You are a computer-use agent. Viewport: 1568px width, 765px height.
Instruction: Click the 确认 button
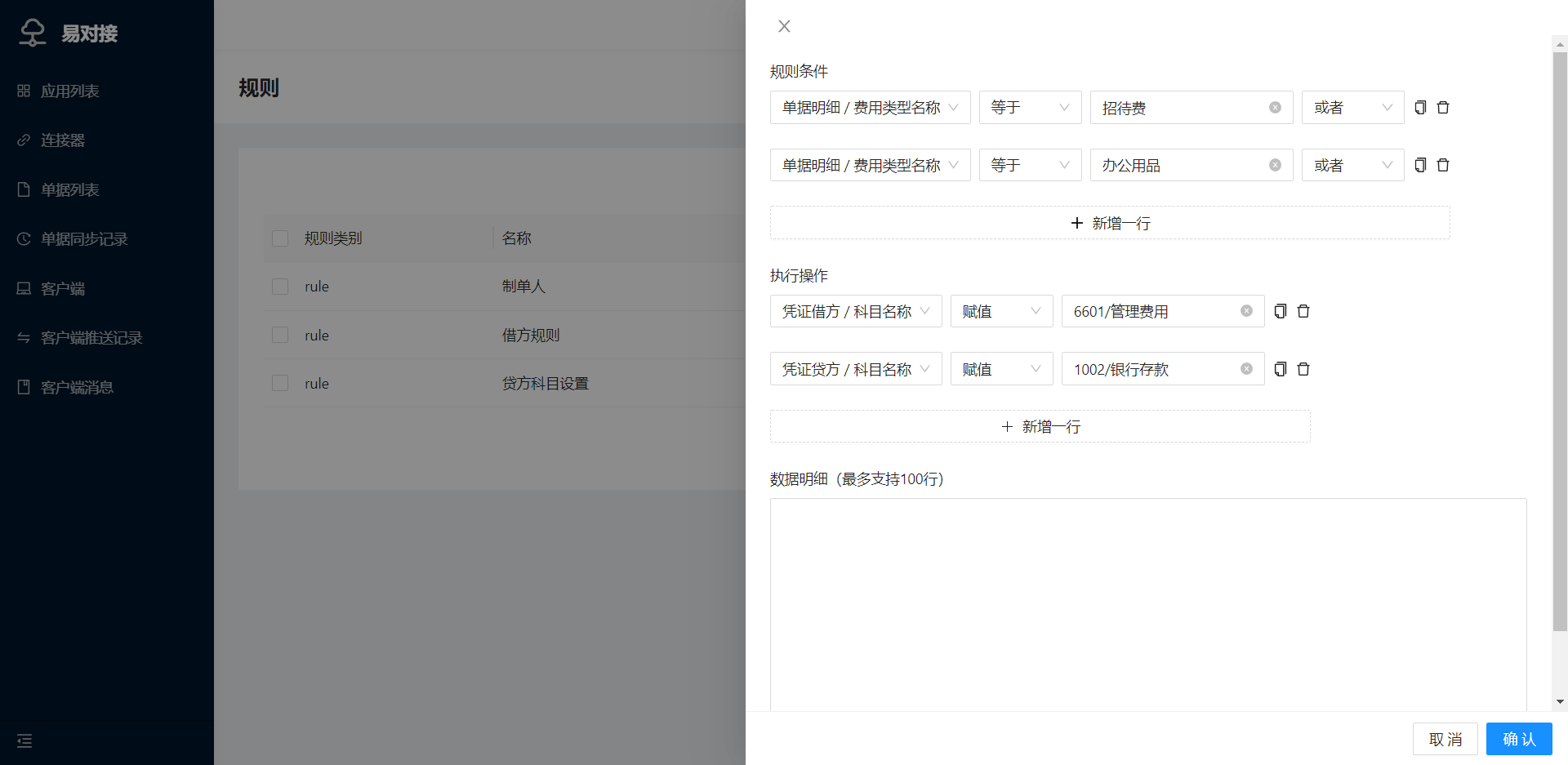pyautogui.click(x=1518, y=739)
